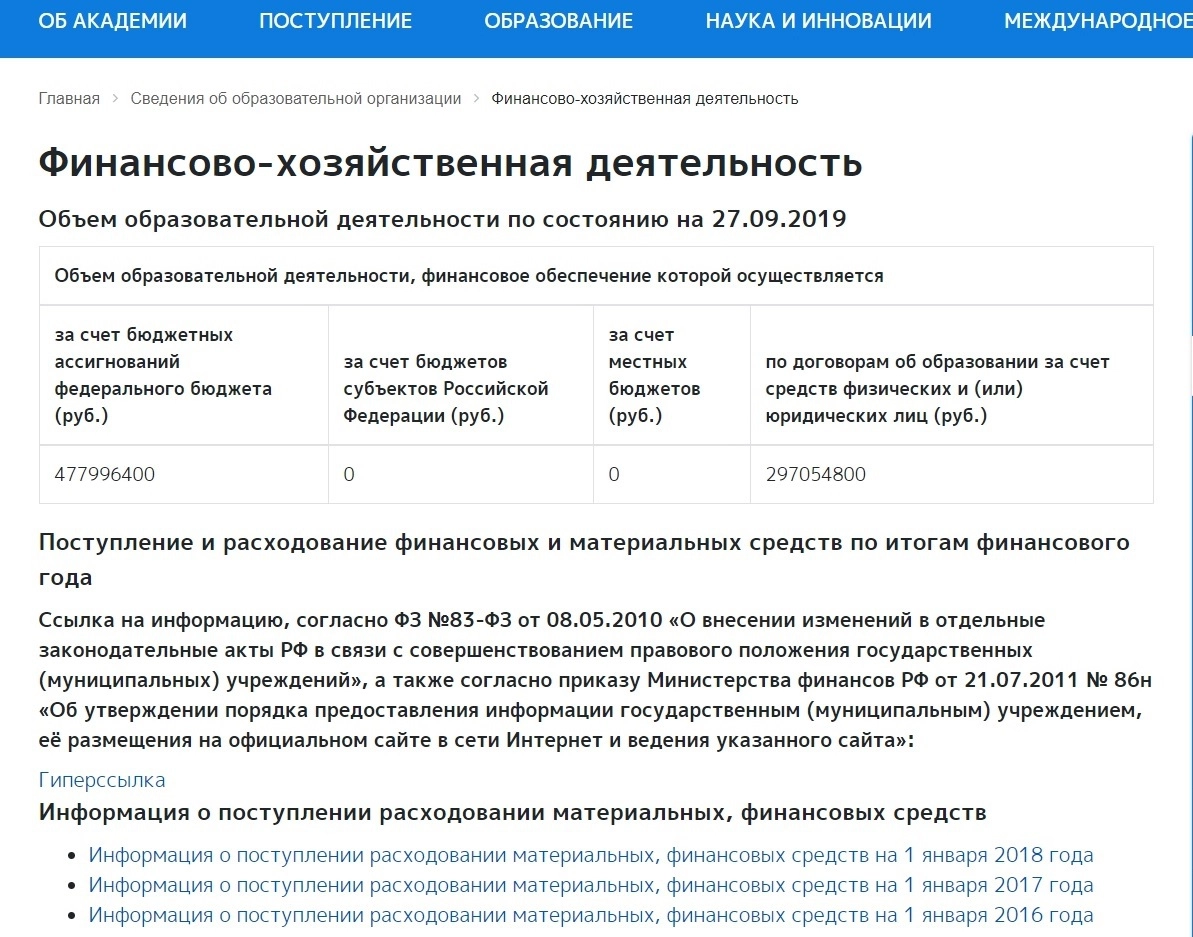
Task: Open breadcrumb Сведения об образовательной организации
Action: pos(294,98)
